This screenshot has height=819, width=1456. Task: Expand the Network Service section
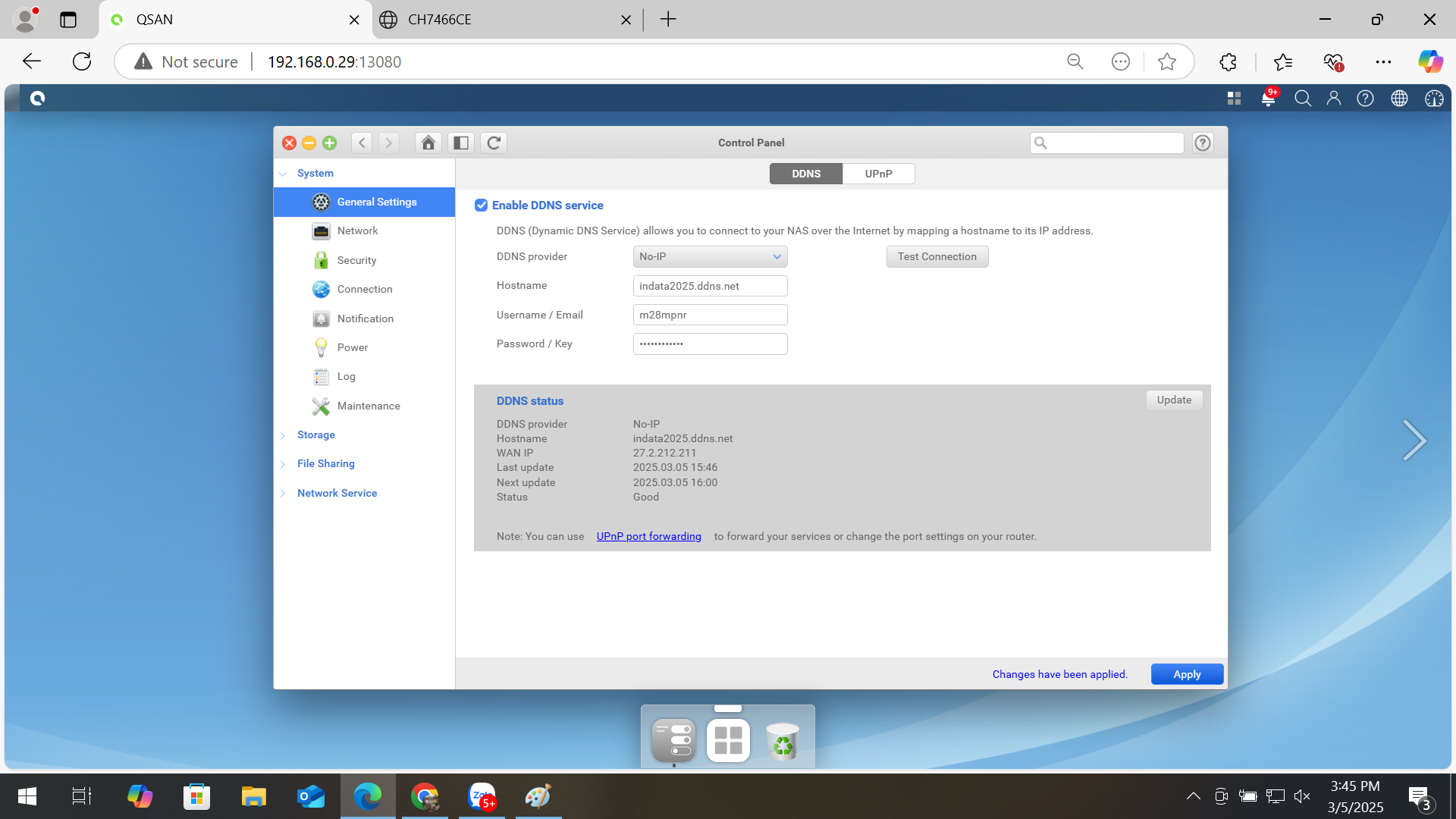point(337,493)
